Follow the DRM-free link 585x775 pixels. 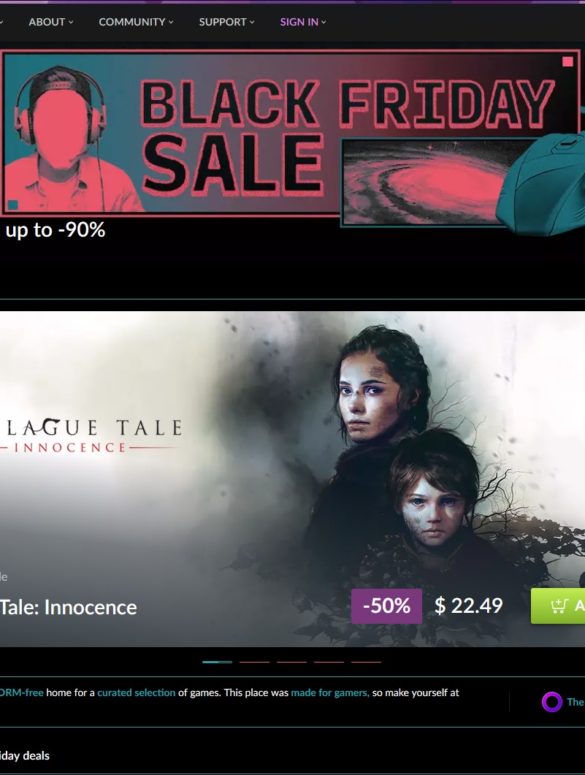21,692
